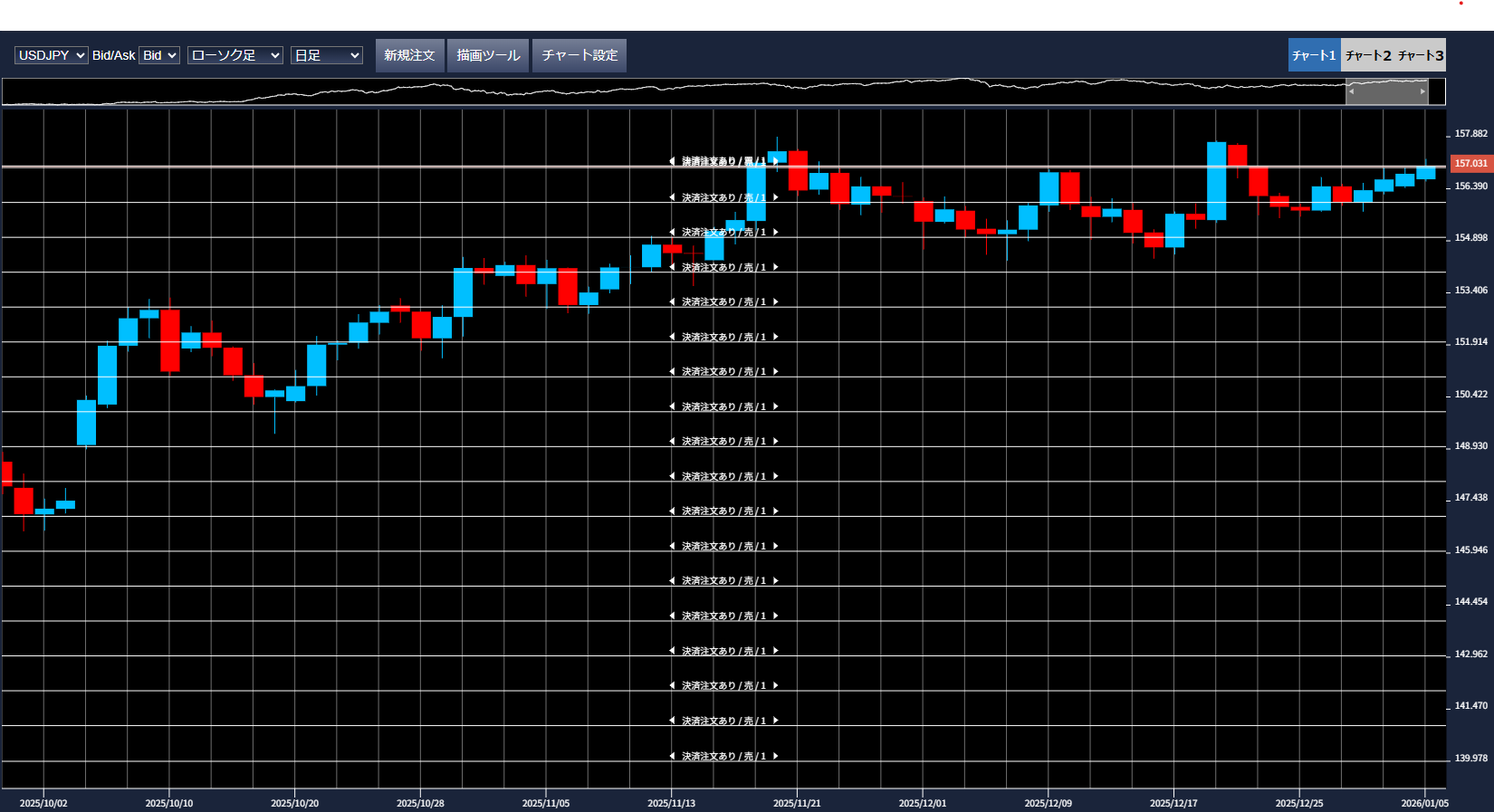Click the red 157.031 current price label
The width and height of the screenshot is (1494, 812).
coord(1470,164)
